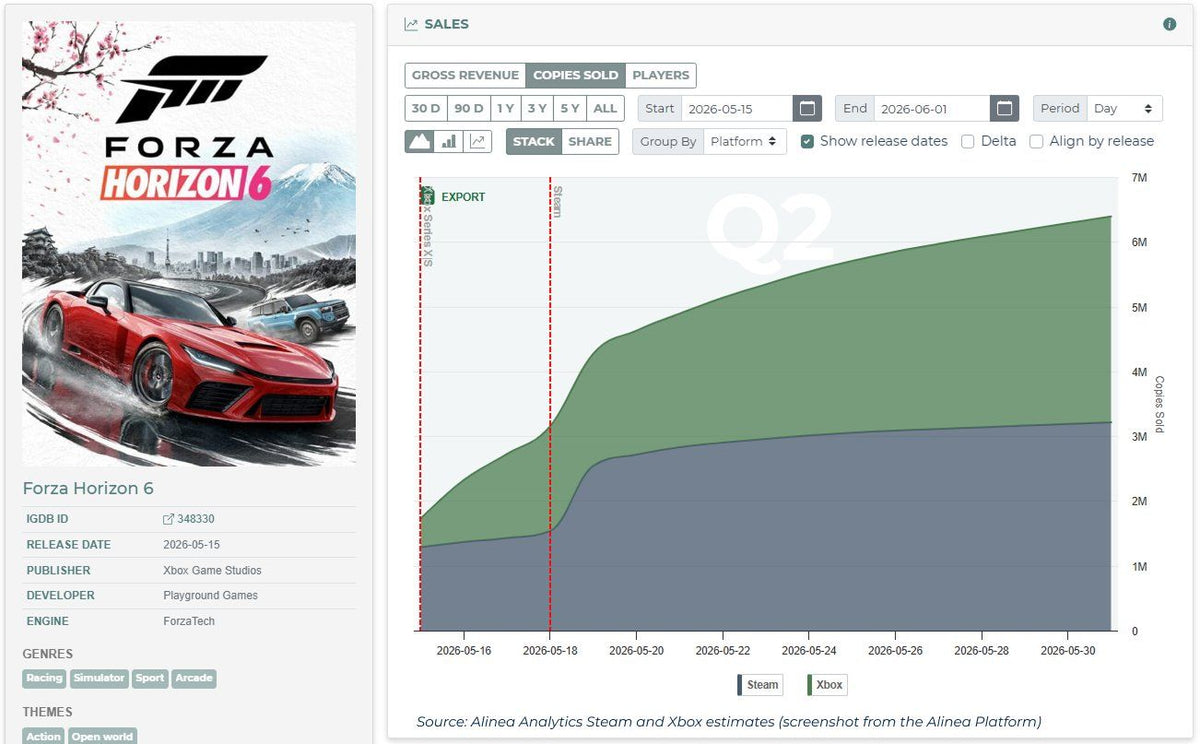Image resolution: width=1200 pixels, height=744 pixels.
Task: Switch to the Players tab
Action: (x=661, y=75)
